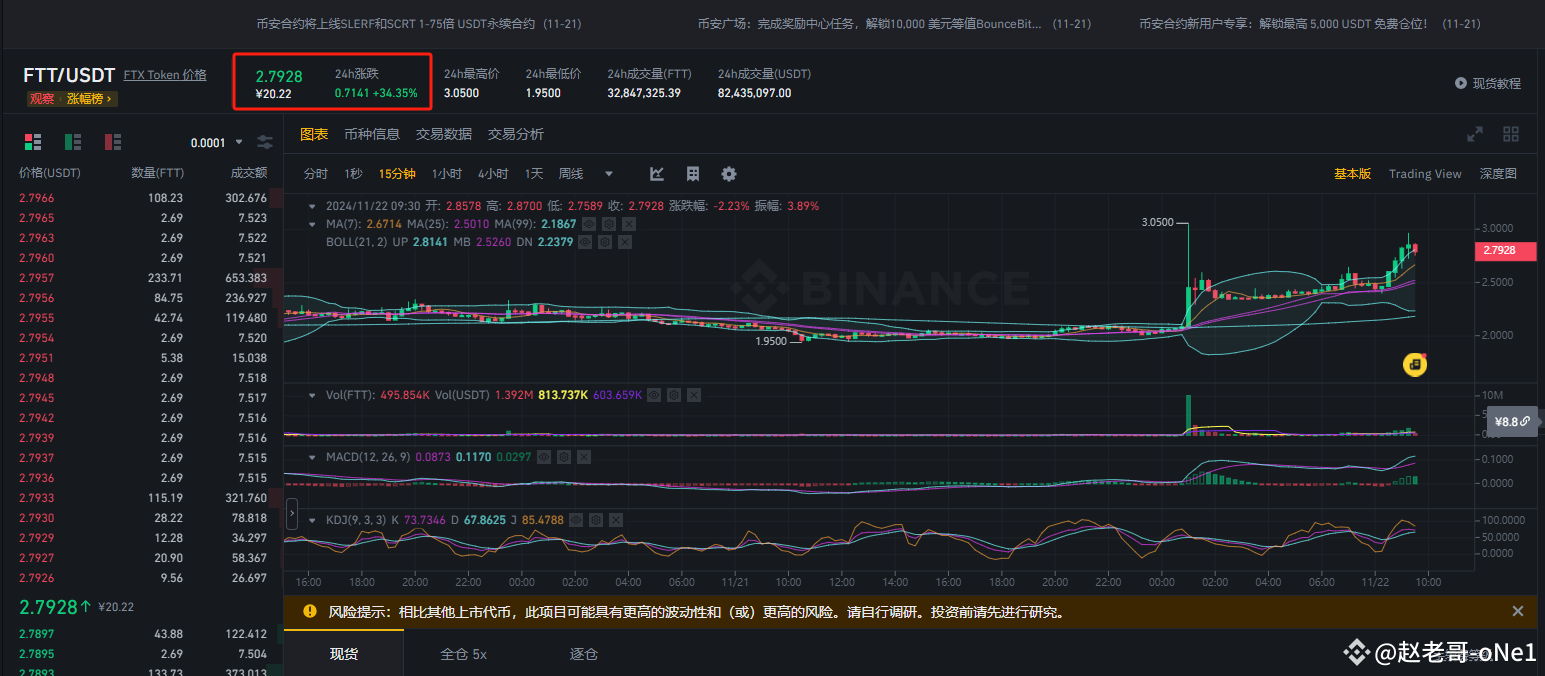1545x676 pixels.
Task: Click the 2.7966 ask price row
Action: click(x=142, y=198)
